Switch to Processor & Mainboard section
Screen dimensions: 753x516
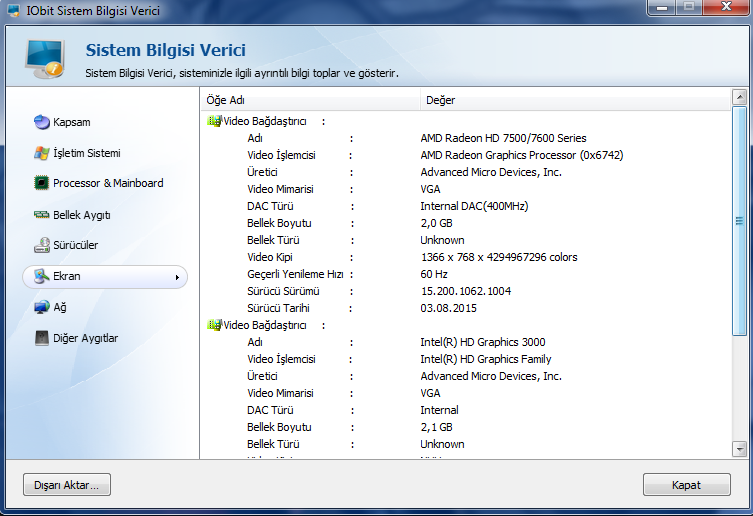point(108,183)
